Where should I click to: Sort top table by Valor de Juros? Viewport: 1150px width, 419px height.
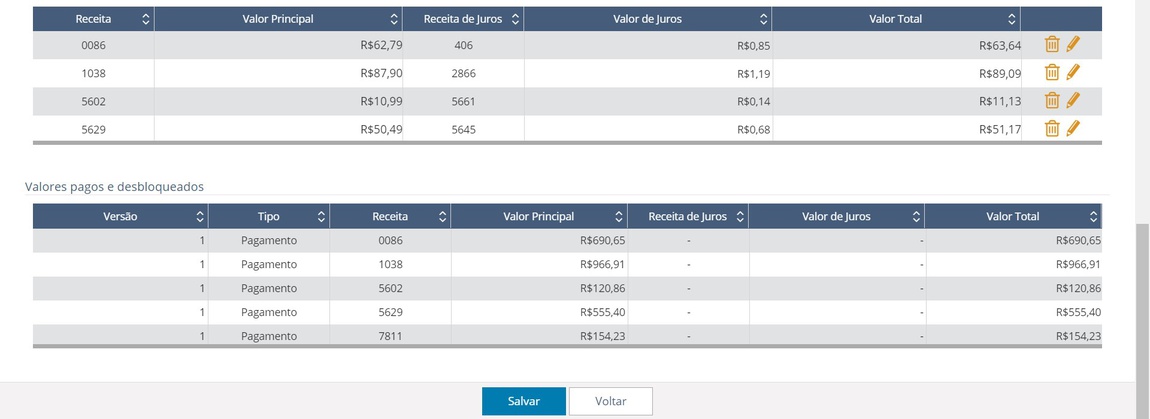coord(648,19)
